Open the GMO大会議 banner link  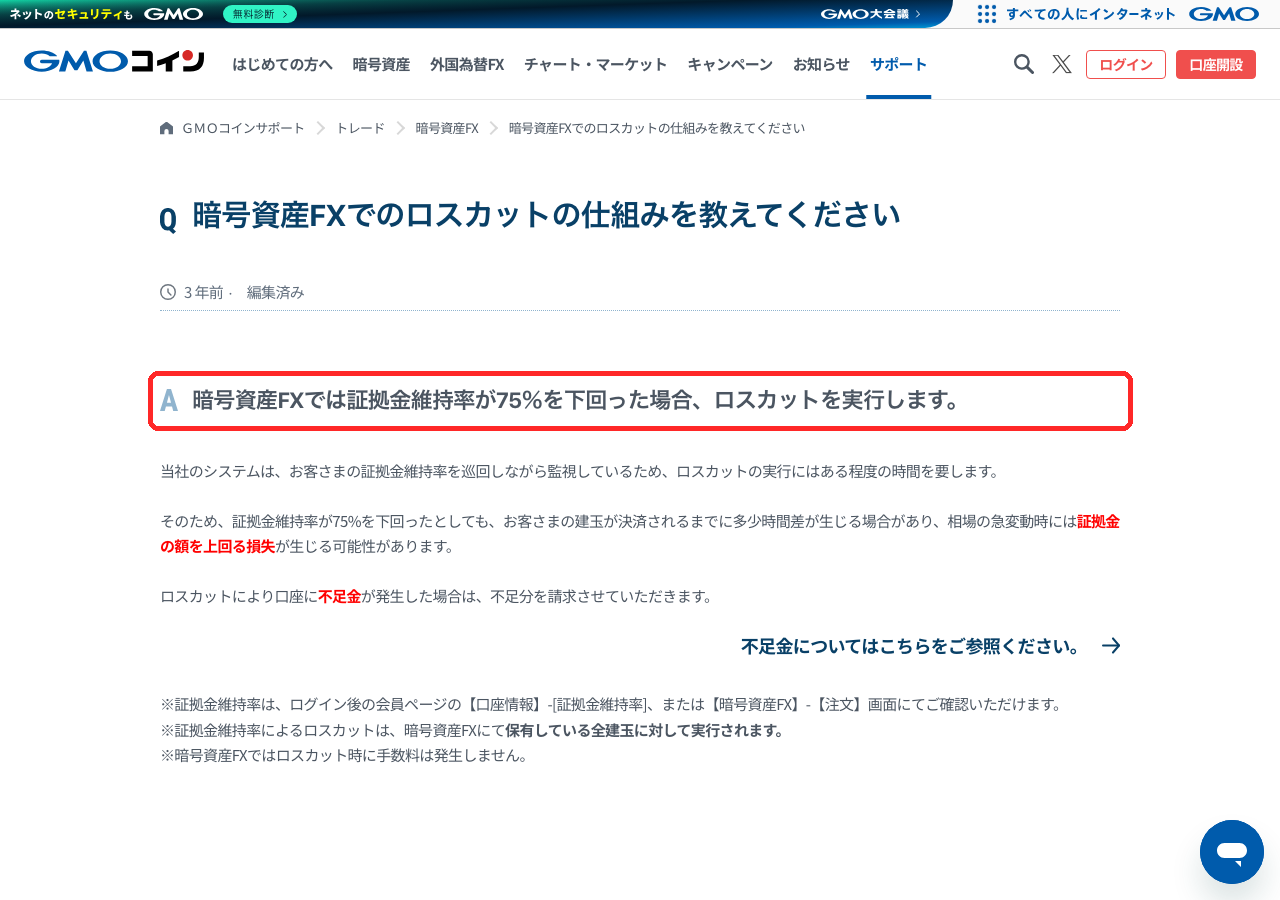point(871,14)
